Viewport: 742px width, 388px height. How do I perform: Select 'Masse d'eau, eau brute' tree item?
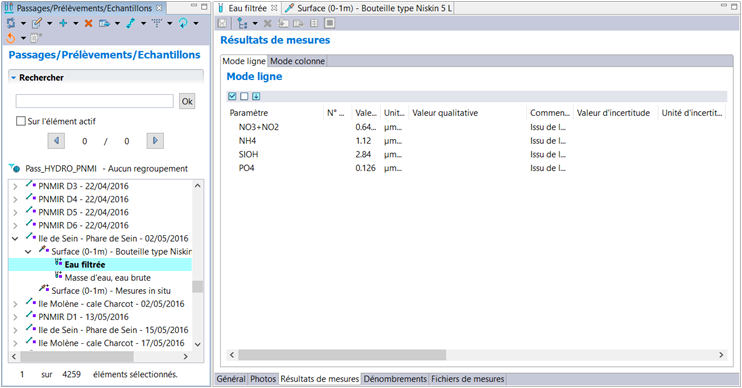coord(107,278)
